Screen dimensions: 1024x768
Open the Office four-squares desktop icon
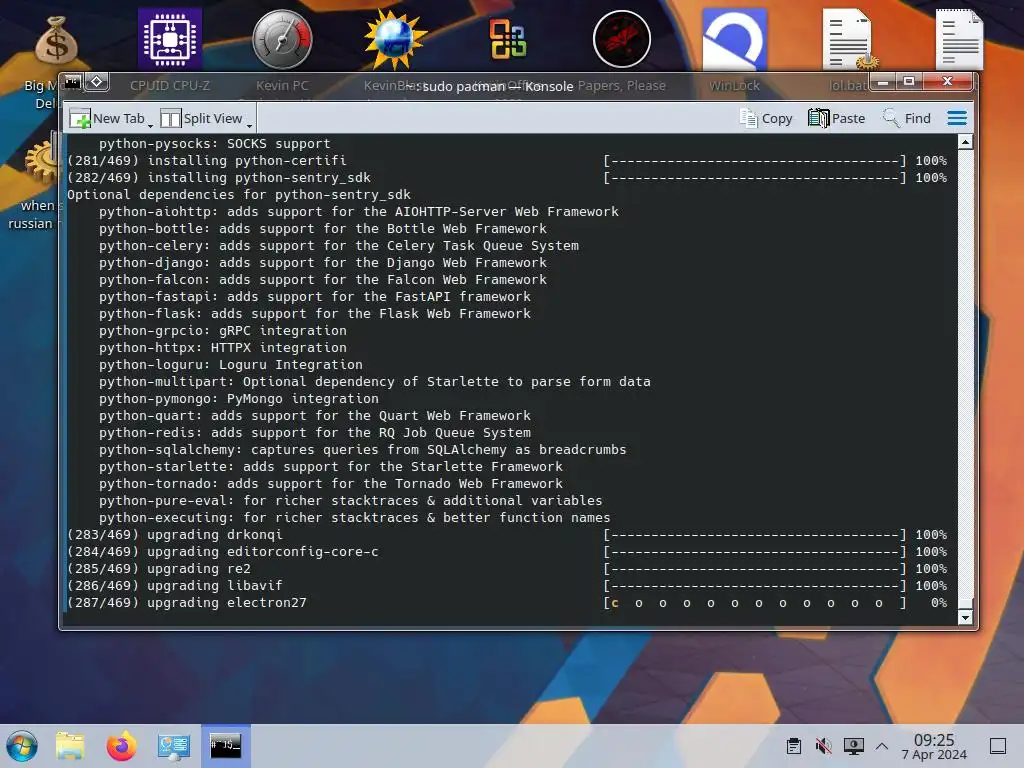[x=508, y=39]
